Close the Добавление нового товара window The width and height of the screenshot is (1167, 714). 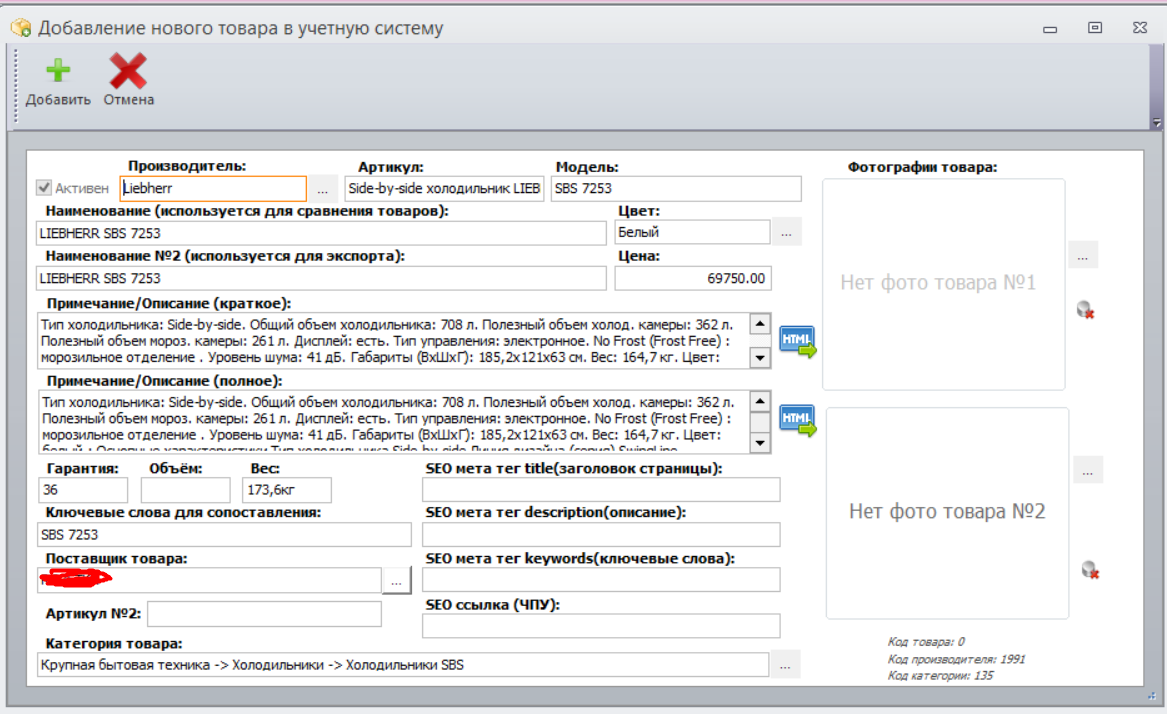(x=1139, y=28)
